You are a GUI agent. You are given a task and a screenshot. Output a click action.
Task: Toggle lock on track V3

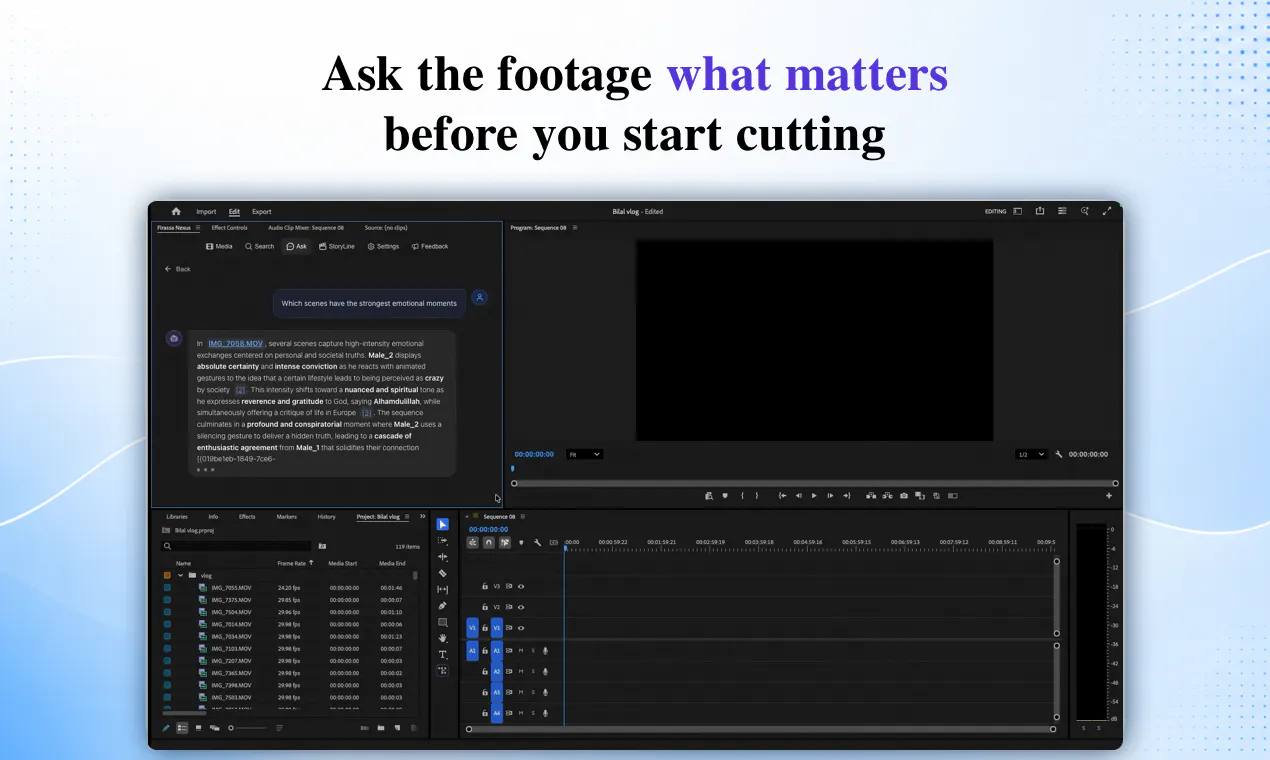coord(485,586)
